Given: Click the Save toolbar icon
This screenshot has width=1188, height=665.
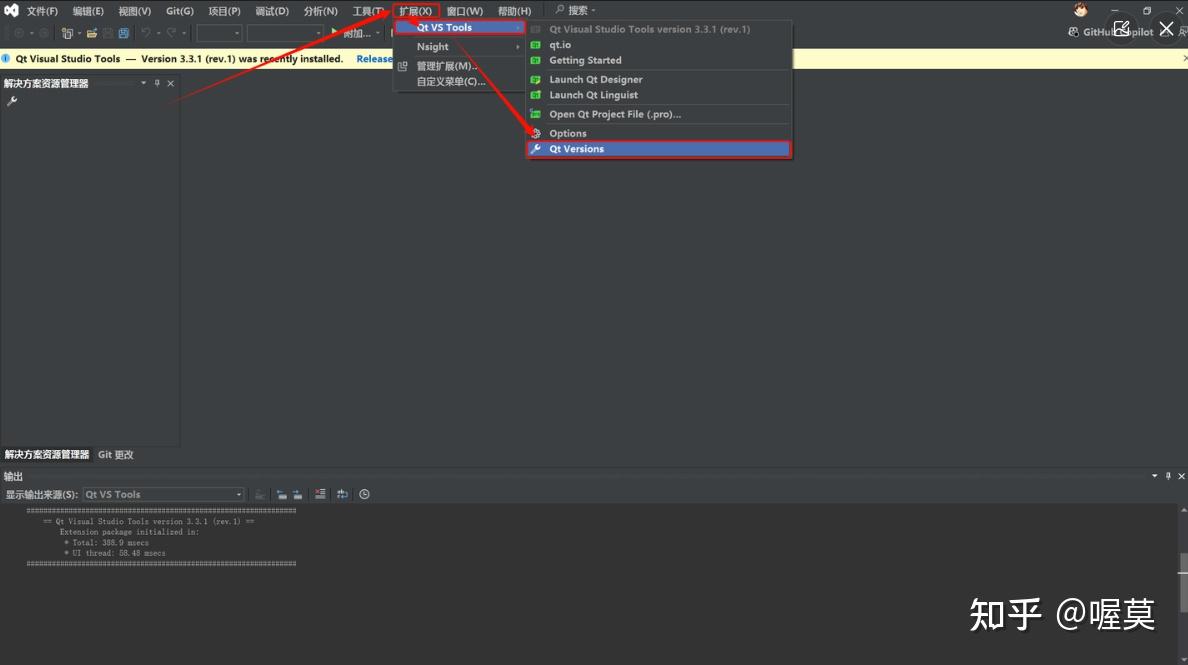Looking at the screenshot, I should pos(124,33).
